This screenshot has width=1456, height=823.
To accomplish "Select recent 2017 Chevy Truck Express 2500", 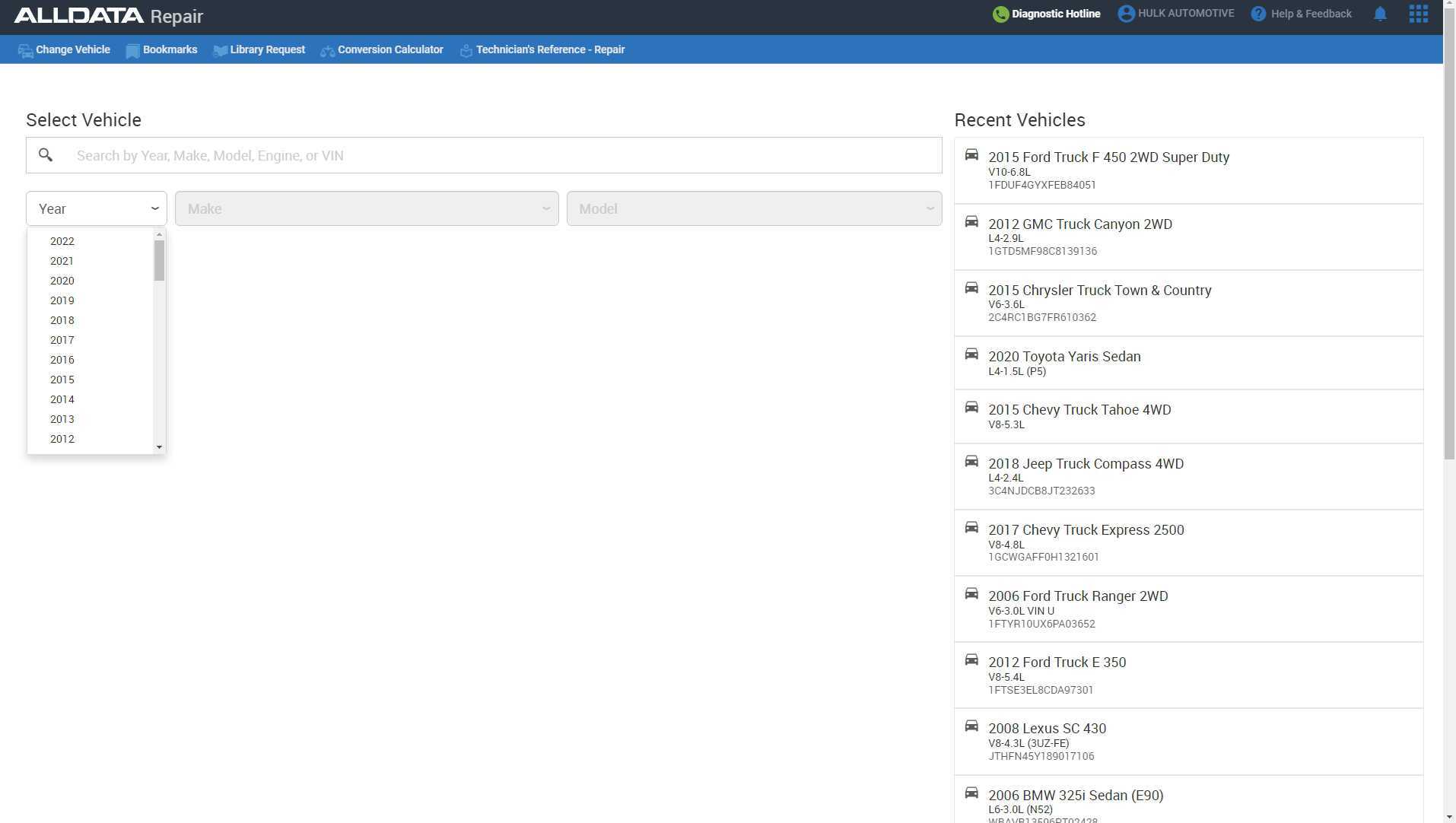I will click(1189, 543).
